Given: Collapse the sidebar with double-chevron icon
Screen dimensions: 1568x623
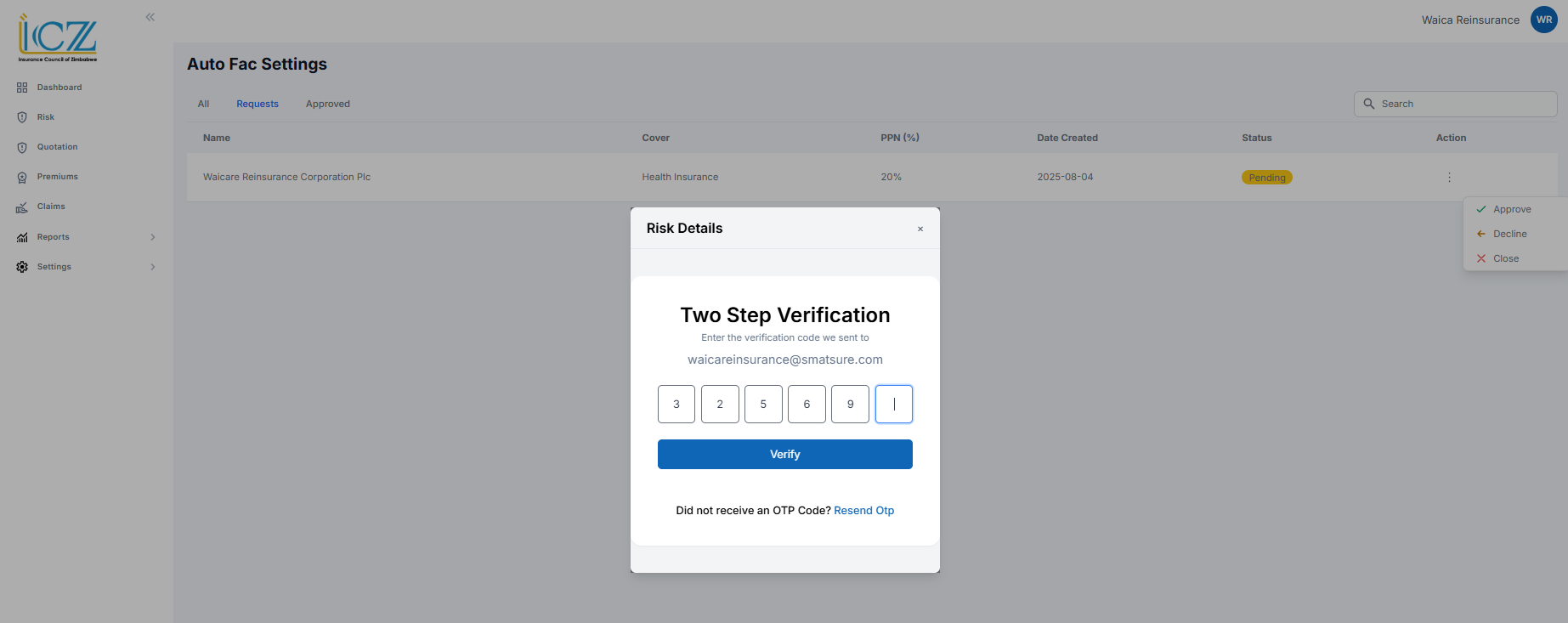Looking at the screenshot, I should tap(150, 17).
